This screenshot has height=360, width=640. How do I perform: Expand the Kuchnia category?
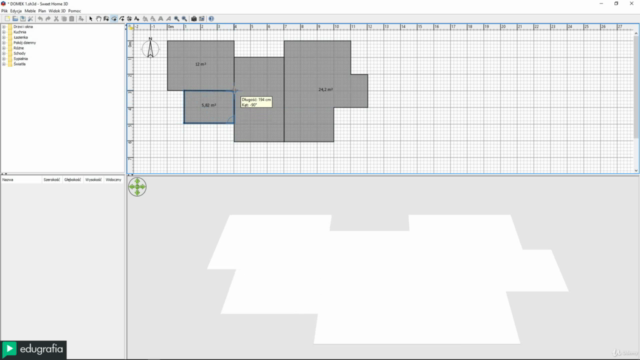tap(4, 32)
